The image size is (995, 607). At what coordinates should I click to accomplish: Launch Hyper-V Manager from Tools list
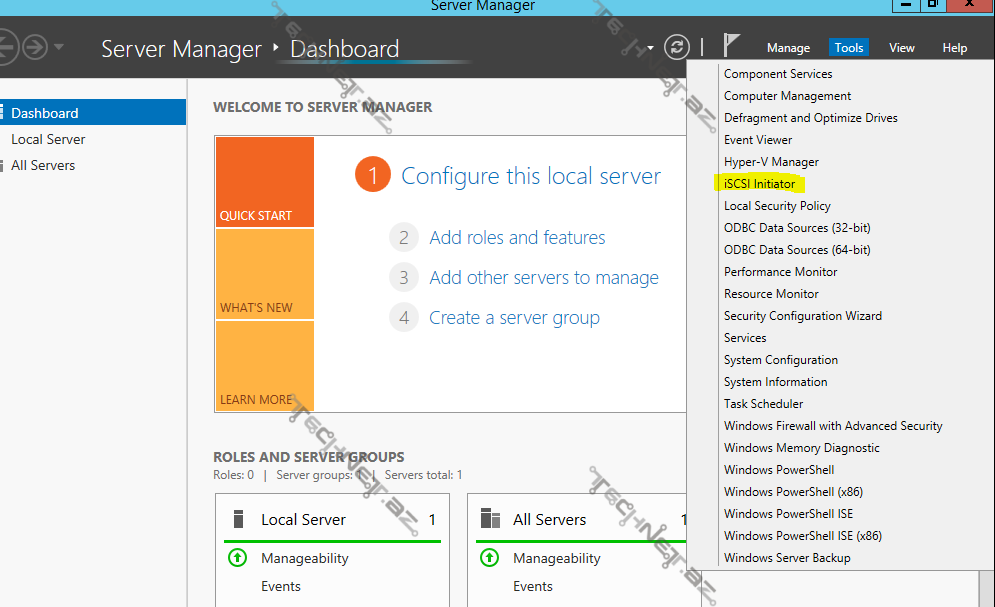tap(771, 162)
